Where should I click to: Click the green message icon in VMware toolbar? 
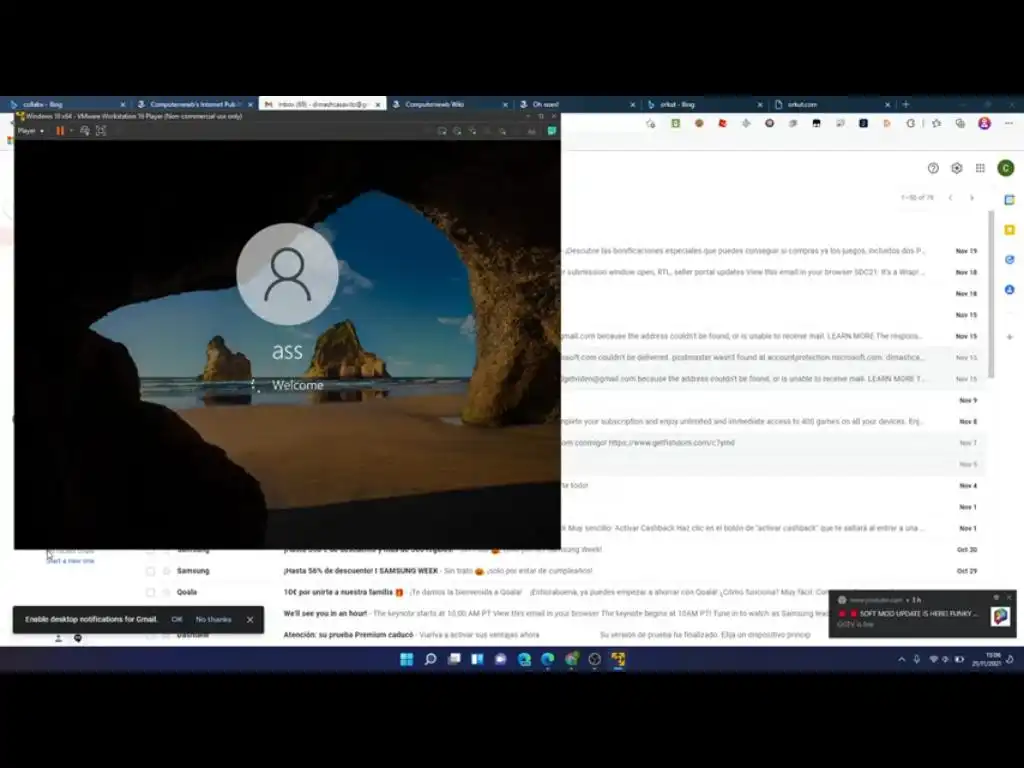click(x=552, y=131)
